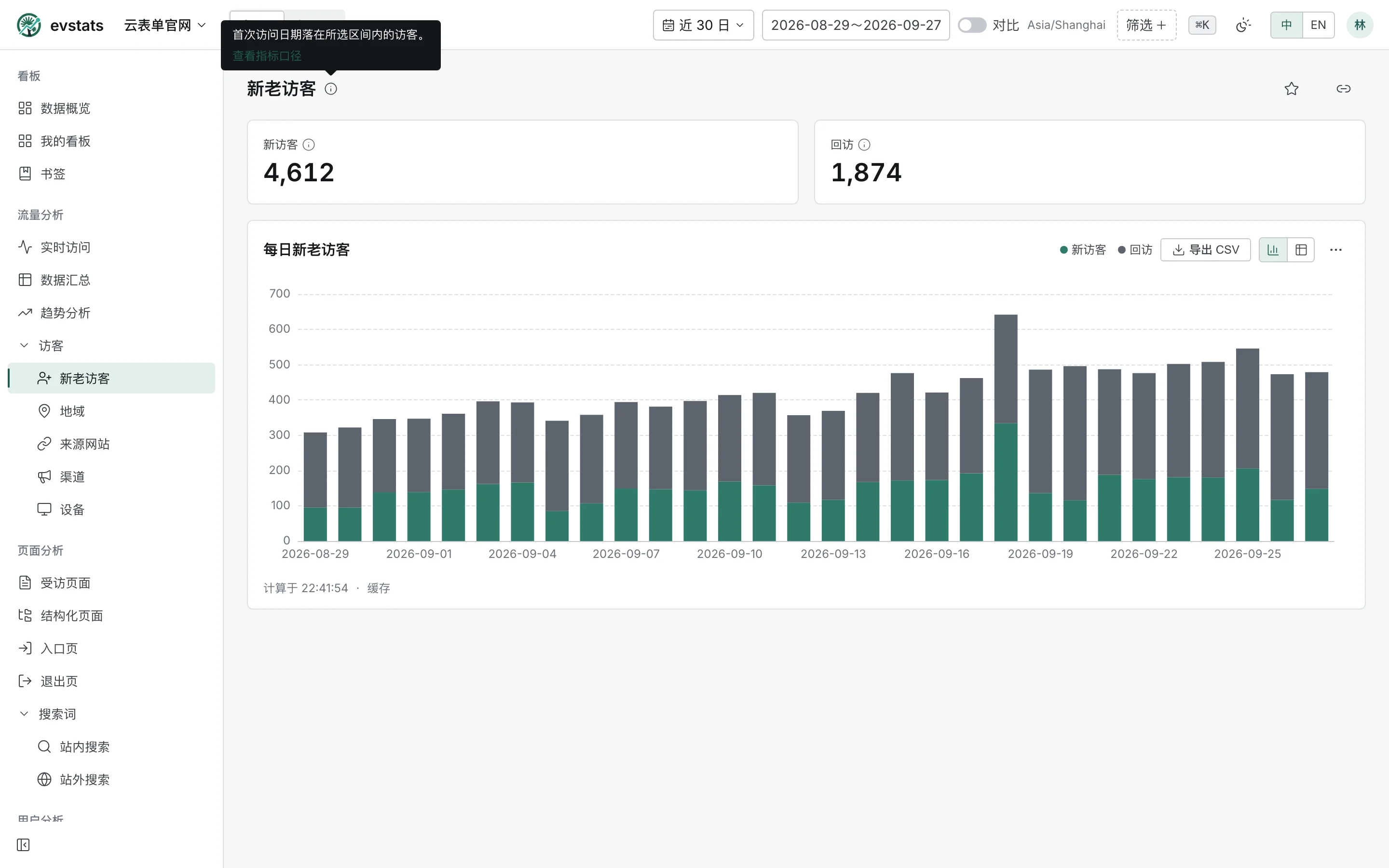The height and width of the screenshot is (868, 1389).
Task: Click the info icon next to 回访
Action: [x=864, y=145]
